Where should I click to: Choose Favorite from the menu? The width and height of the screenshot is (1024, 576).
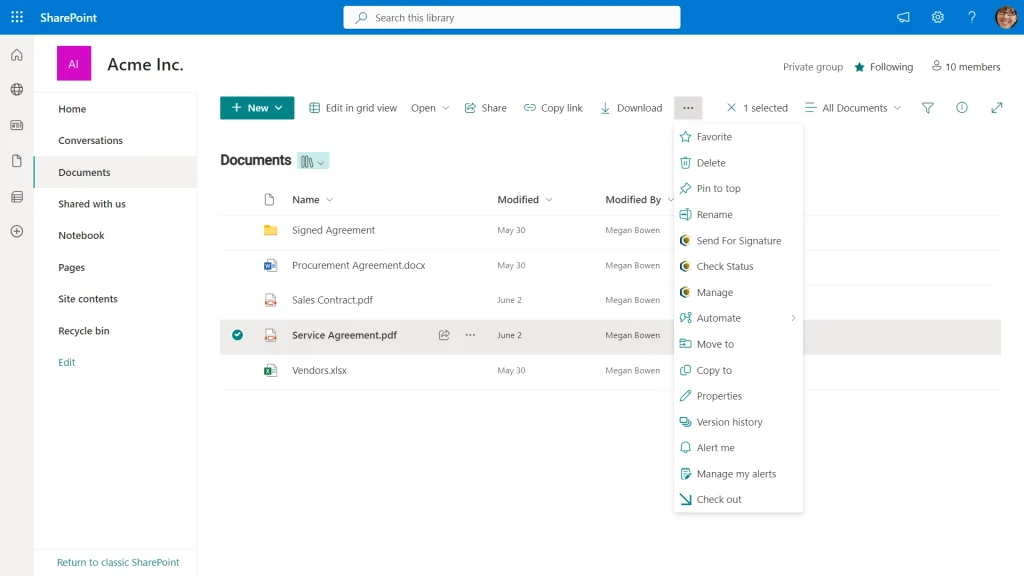738,136
